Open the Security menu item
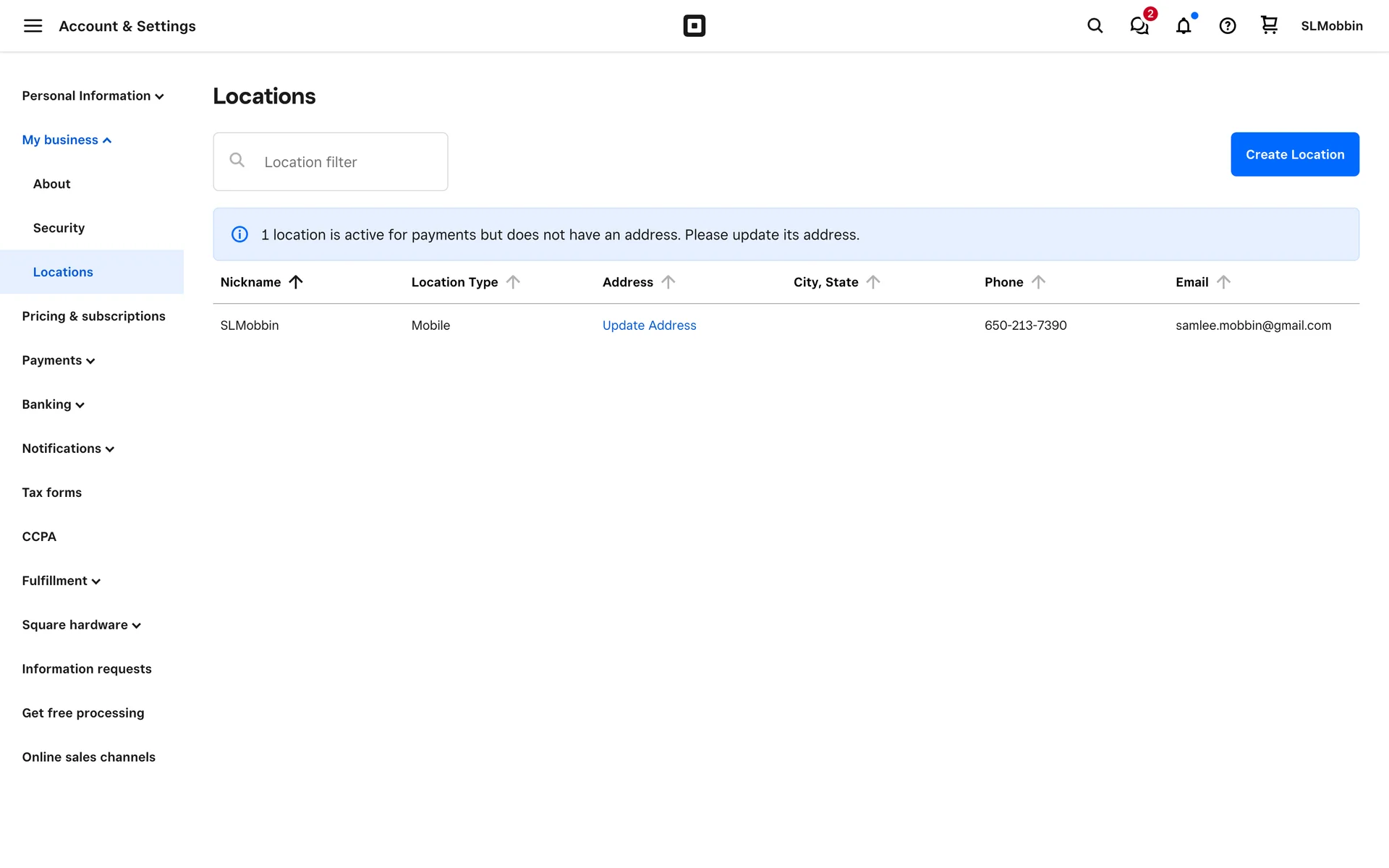This screenshot has width=1389, height=868. [x=59, y=228]
